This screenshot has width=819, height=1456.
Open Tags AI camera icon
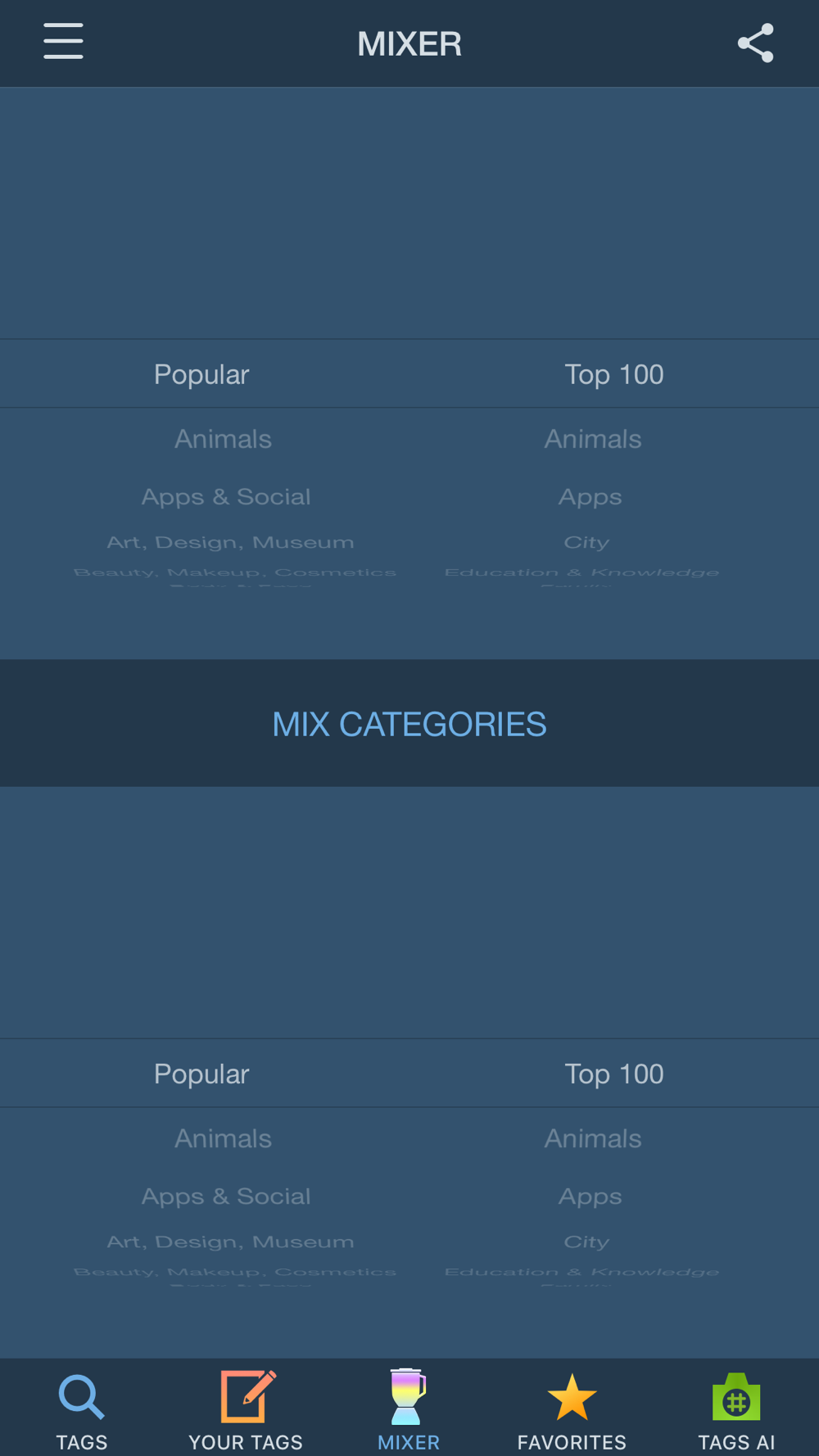[736, 1397]
